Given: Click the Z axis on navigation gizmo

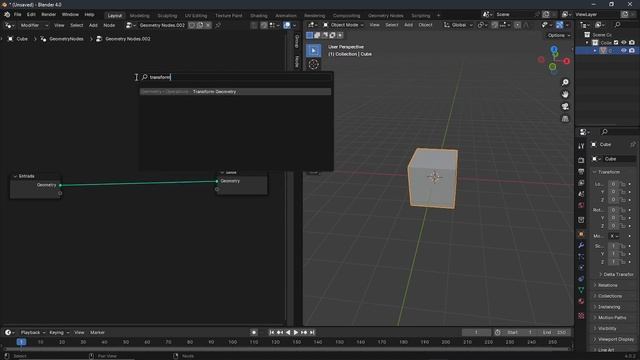Looking at the screenshot, I should pyautogui.click(x=554, y=49).
